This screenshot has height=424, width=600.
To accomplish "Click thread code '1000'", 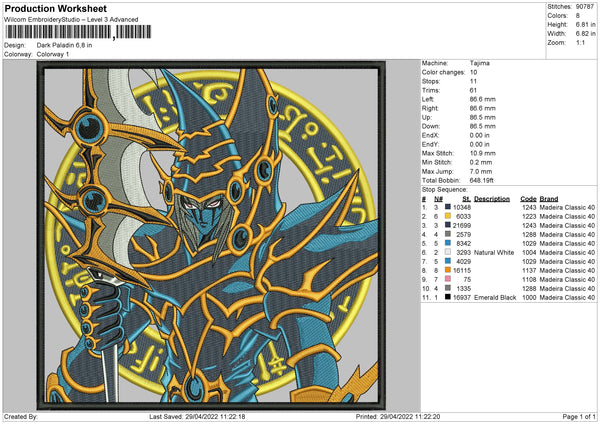I will click(529, 297).
